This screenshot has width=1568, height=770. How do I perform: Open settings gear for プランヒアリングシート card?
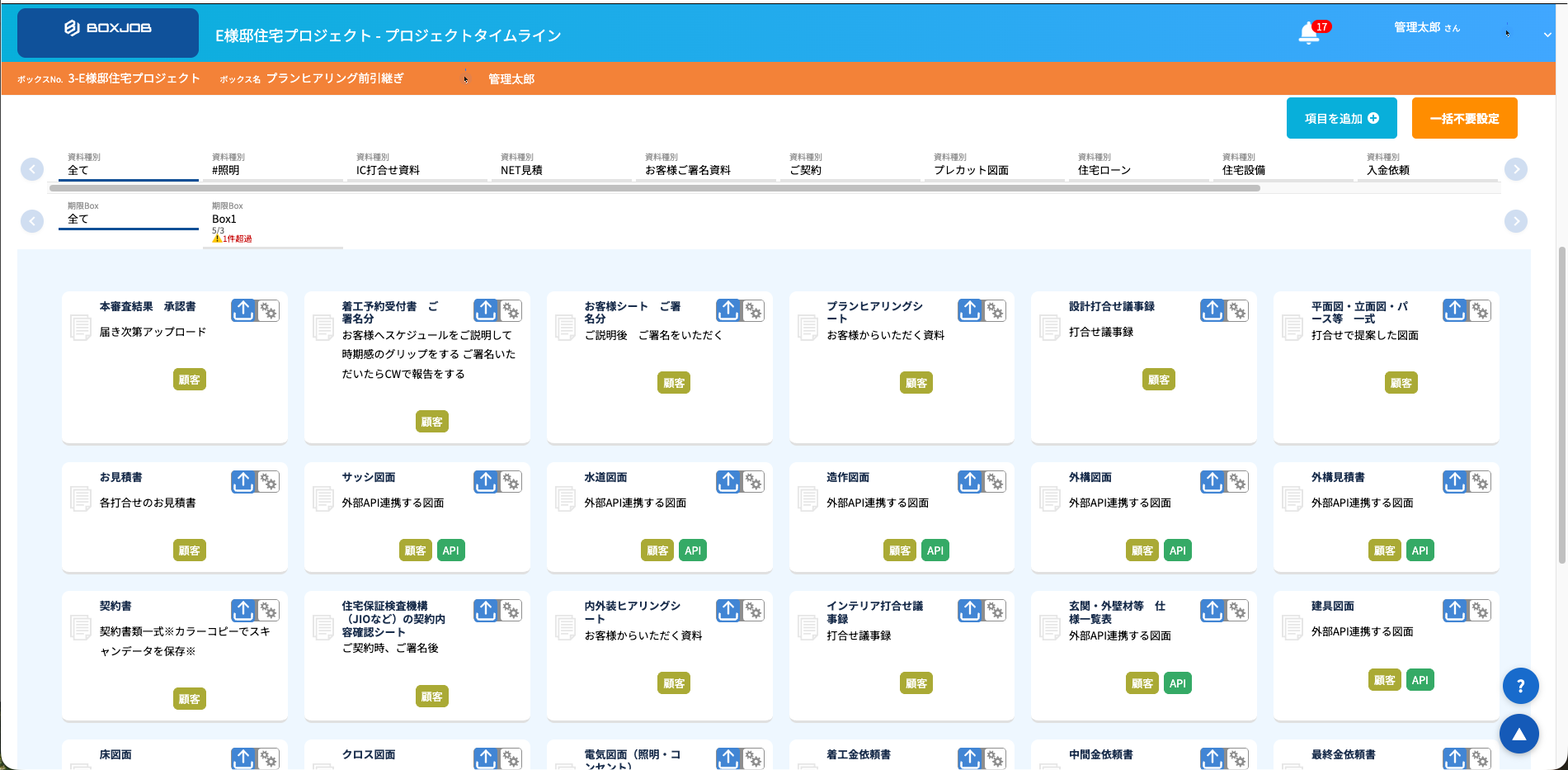(995, 310)
